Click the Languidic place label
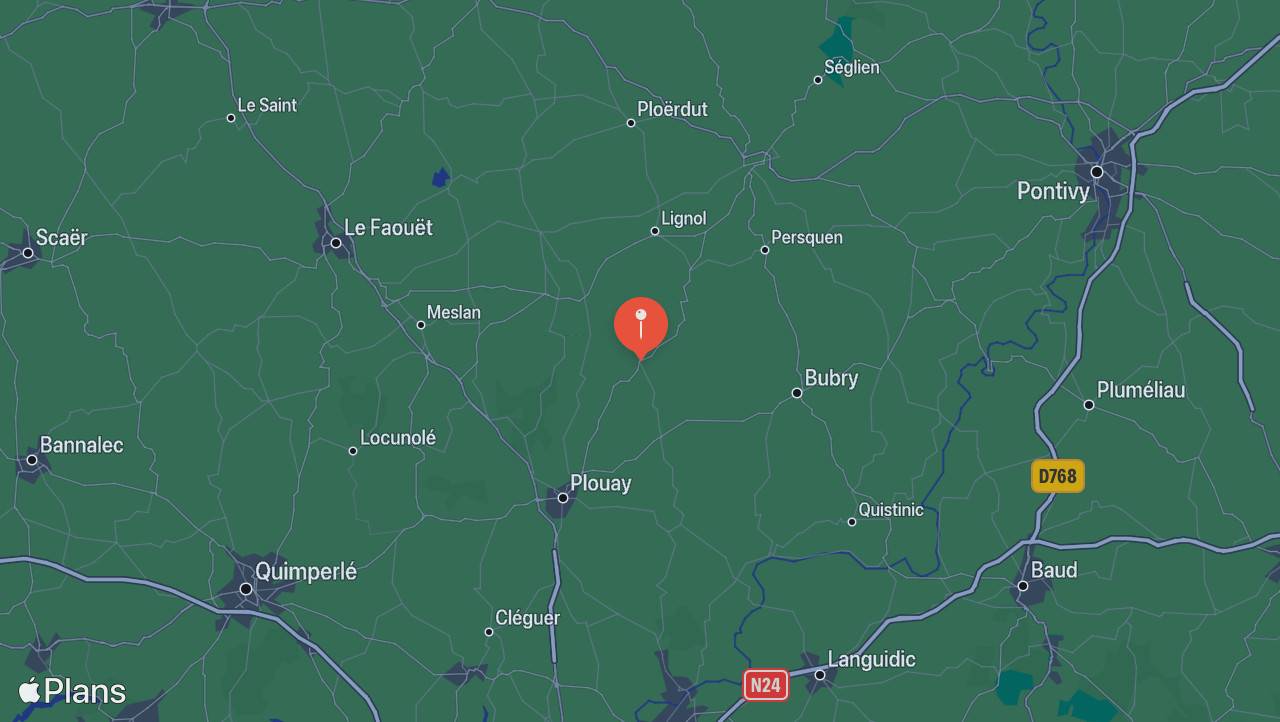1280x722 pixels. coord(871,660)
